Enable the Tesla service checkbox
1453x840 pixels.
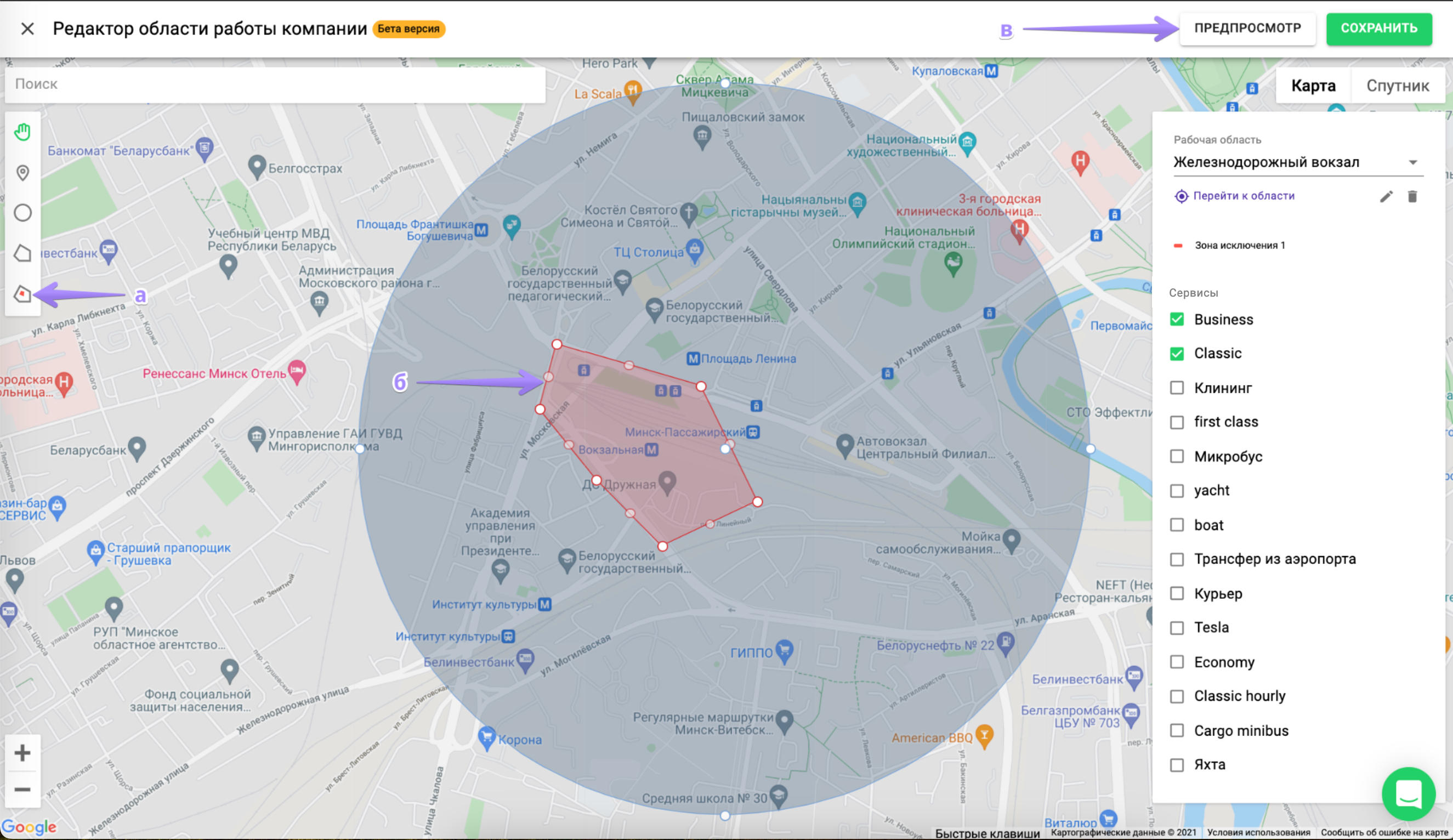pyautogui.click(x=1177, y=628)
